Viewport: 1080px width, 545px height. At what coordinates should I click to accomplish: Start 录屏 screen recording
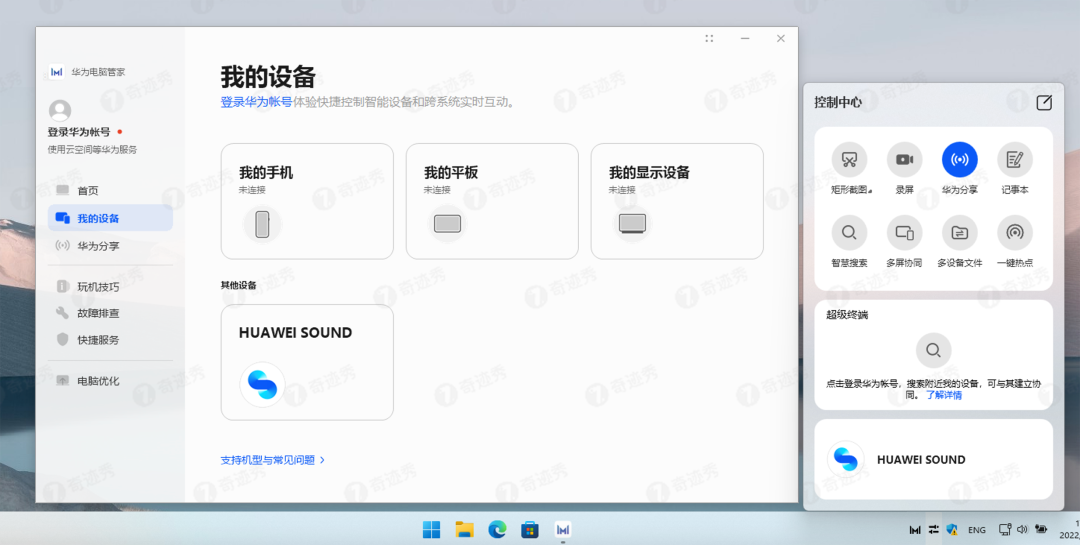point(904,160)
